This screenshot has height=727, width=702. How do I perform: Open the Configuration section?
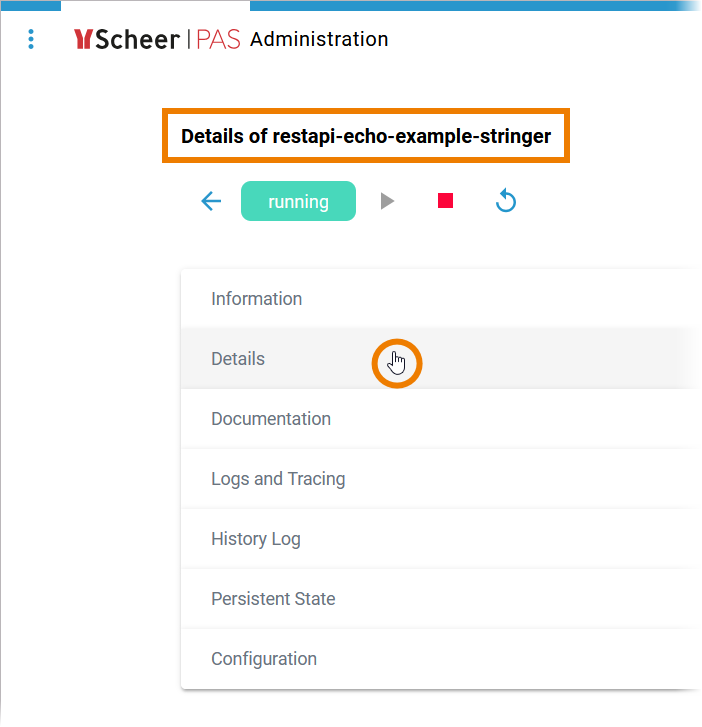(x=264, y=659)
